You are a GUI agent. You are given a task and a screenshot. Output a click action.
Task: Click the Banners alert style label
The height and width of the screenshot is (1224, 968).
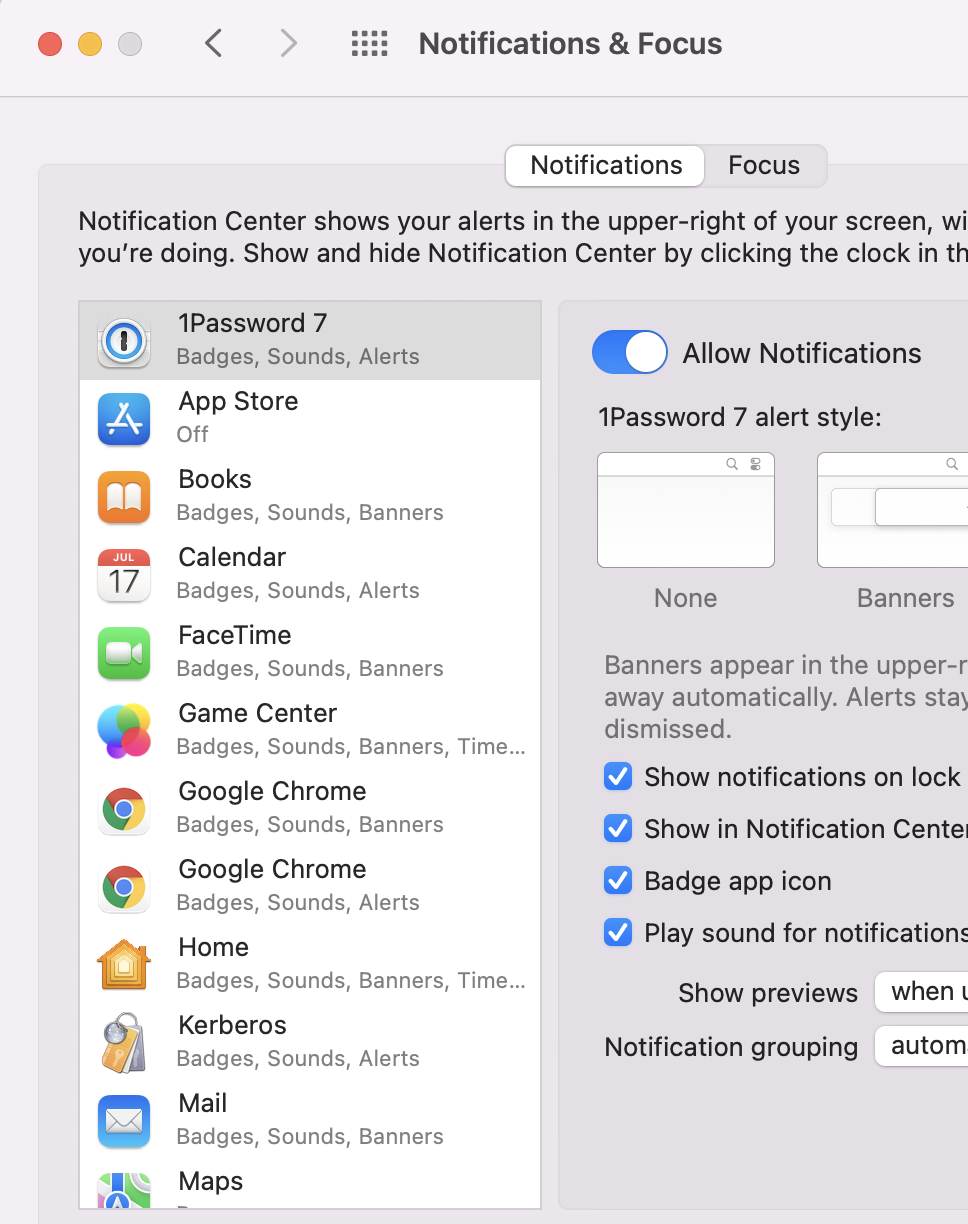906,599
